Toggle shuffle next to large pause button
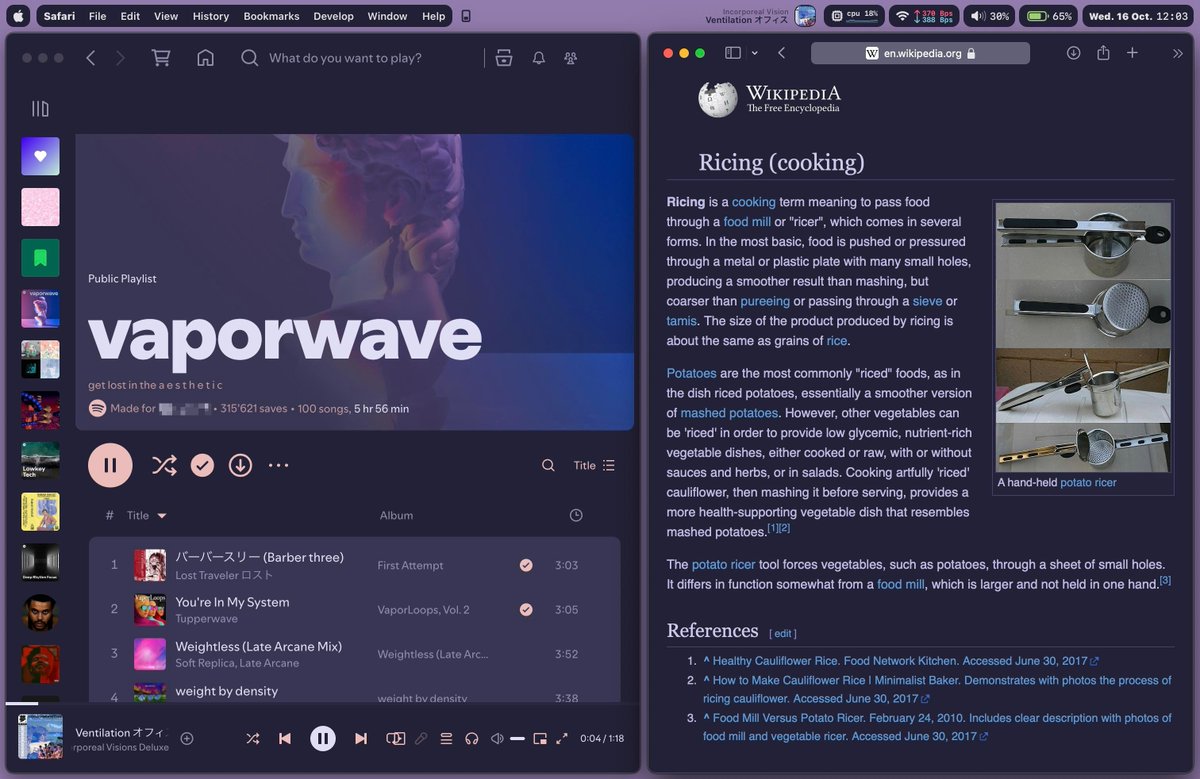The height and width of the screenshot is (779, 1200). pos(164,465)
